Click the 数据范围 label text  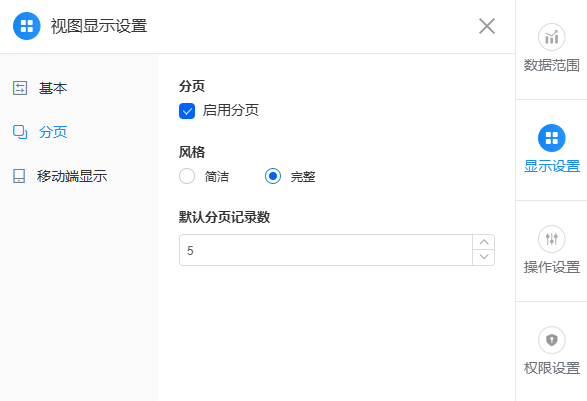click(x=551, y=65)
